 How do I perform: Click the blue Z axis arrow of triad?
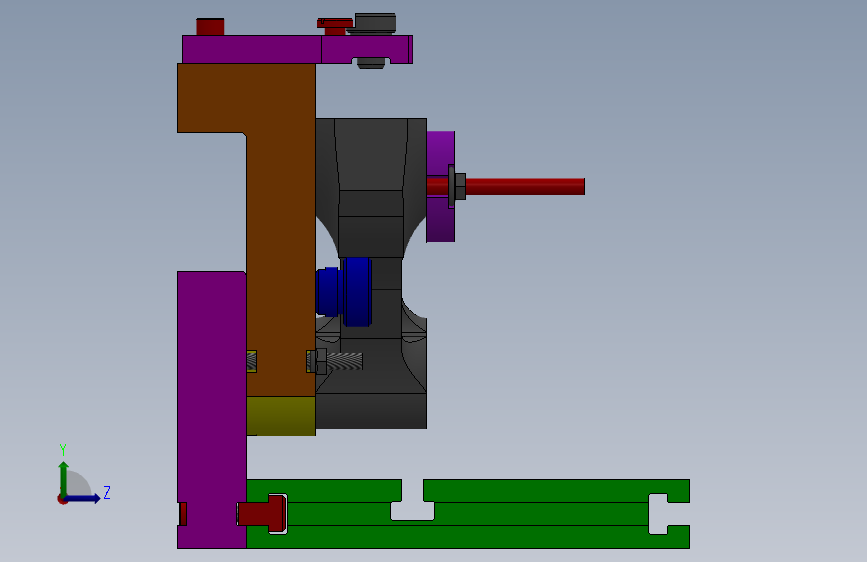pos(84,498)
